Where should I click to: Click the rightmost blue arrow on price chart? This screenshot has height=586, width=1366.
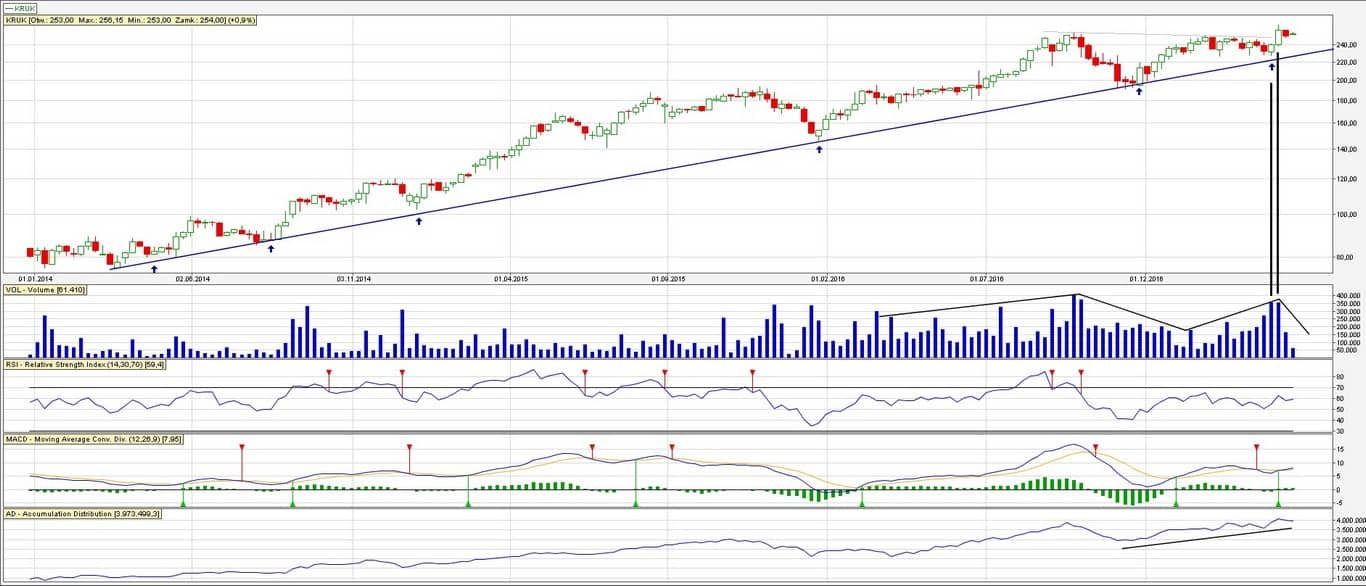[1272, 67]
